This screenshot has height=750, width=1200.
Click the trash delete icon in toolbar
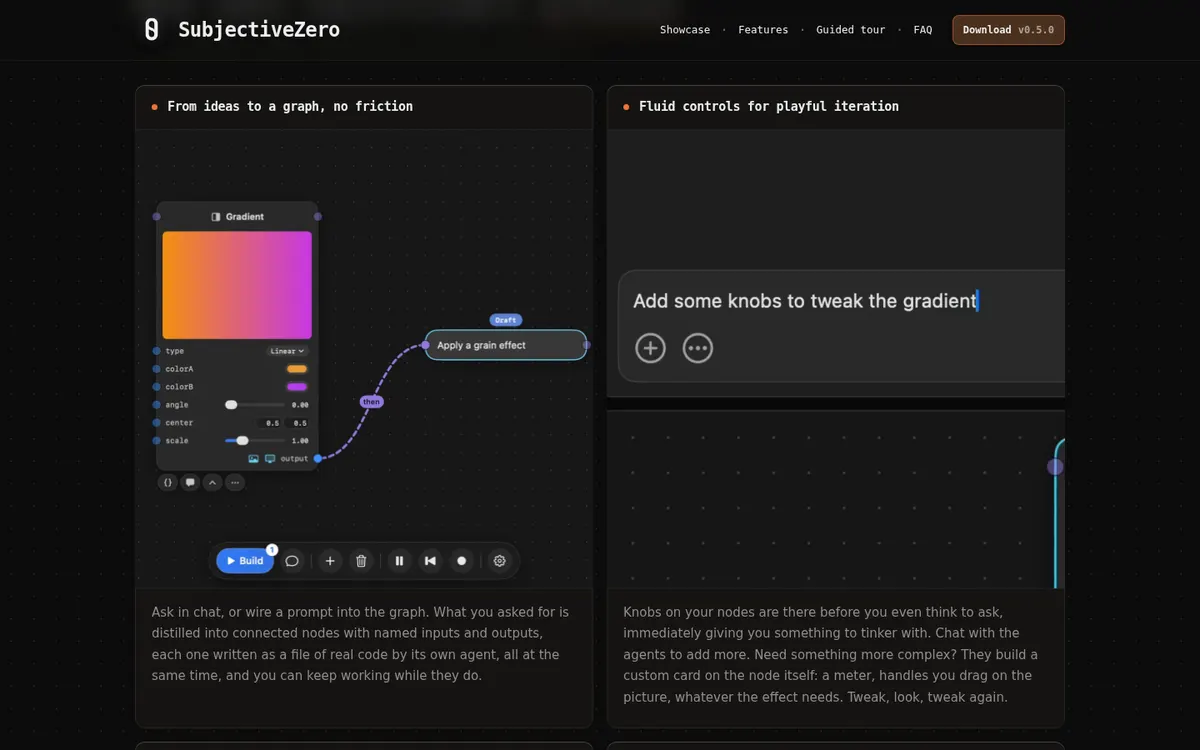[361, 561]
